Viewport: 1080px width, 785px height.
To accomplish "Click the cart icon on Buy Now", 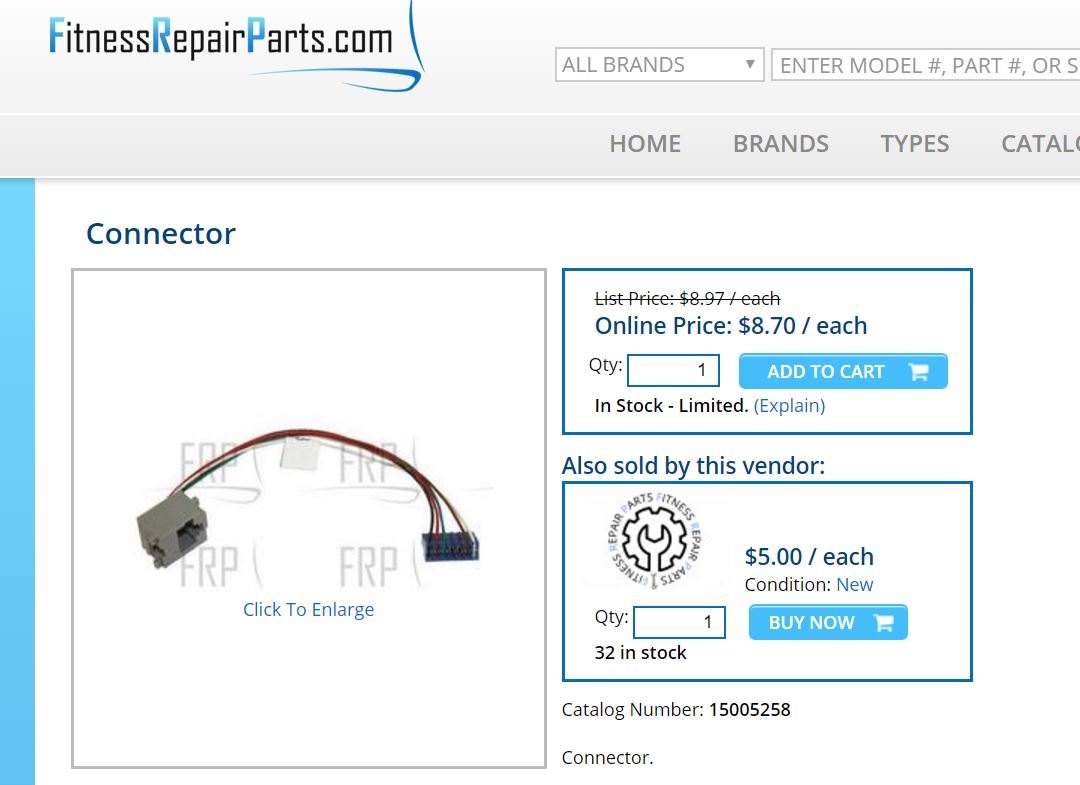I will [884, 622].
